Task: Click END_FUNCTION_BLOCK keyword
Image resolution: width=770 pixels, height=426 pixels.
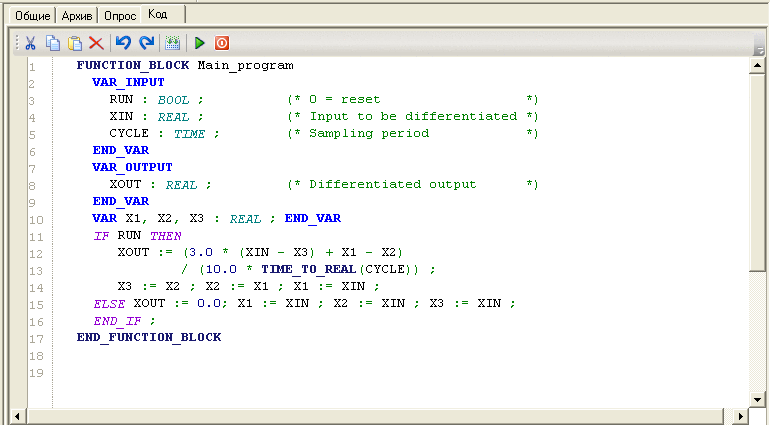Action: [149, 338]
